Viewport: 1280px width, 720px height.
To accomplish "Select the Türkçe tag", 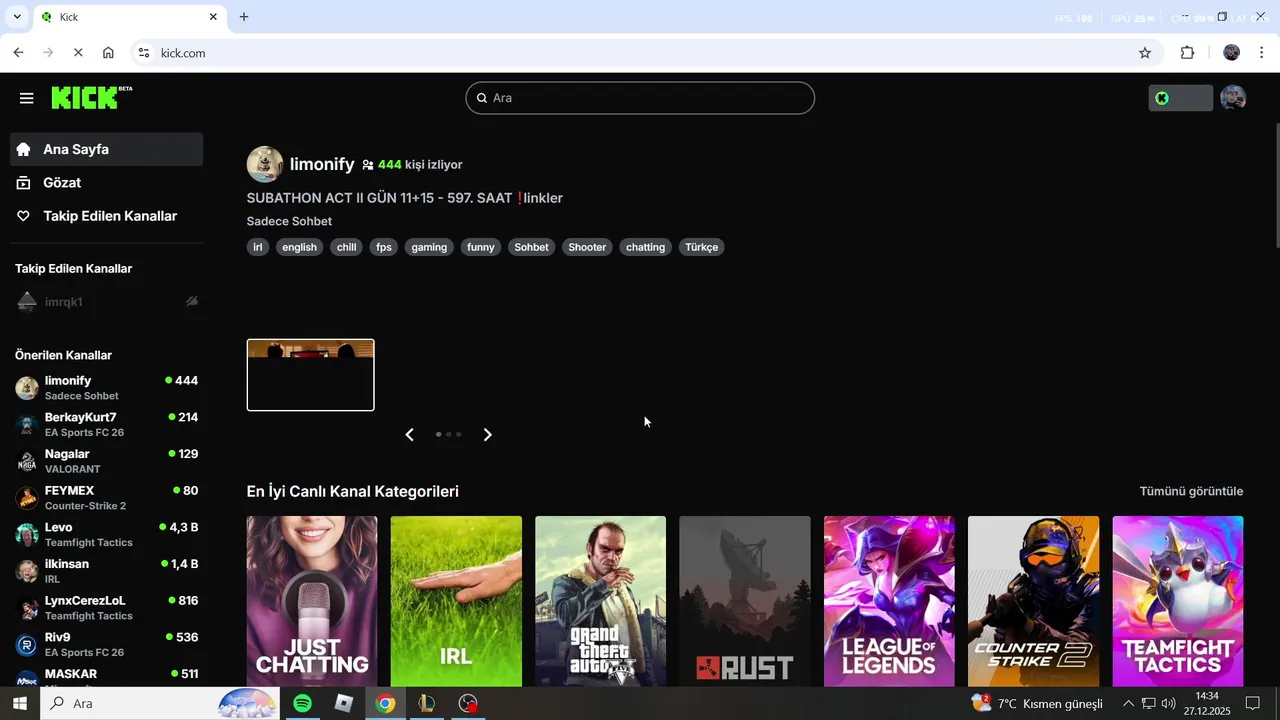I will [701, 247].
